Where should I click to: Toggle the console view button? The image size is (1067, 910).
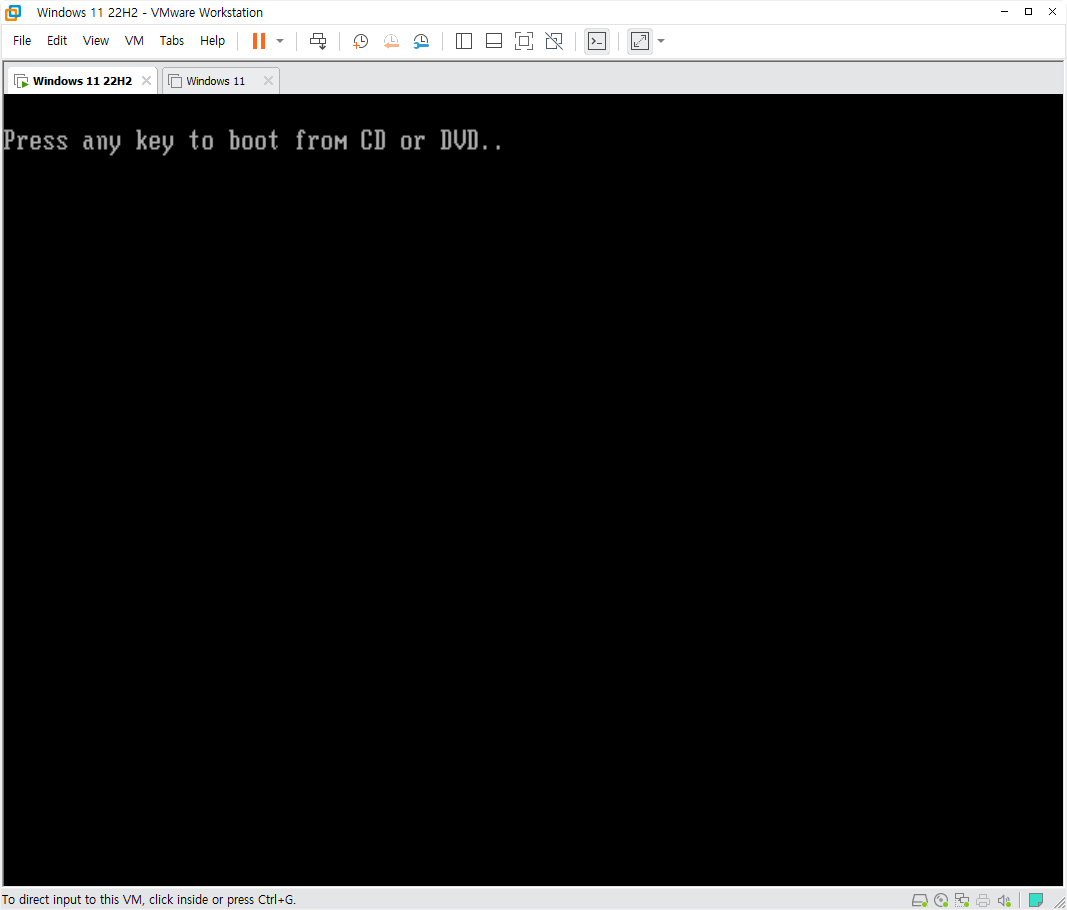pyautogui.click(x=597, y=41)
